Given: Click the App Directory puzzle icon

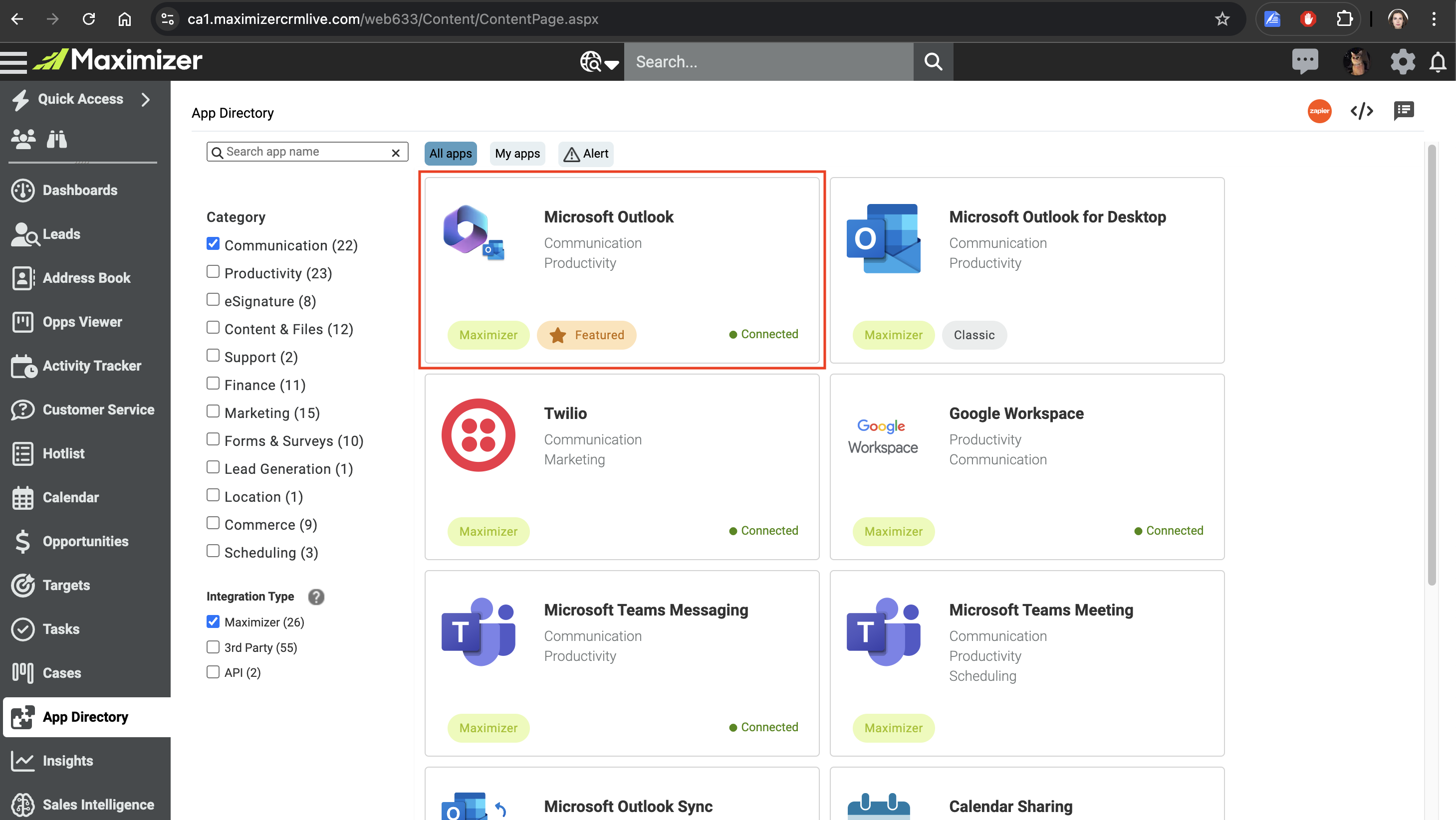Looking at the screenshot, I should click(22, 717).
